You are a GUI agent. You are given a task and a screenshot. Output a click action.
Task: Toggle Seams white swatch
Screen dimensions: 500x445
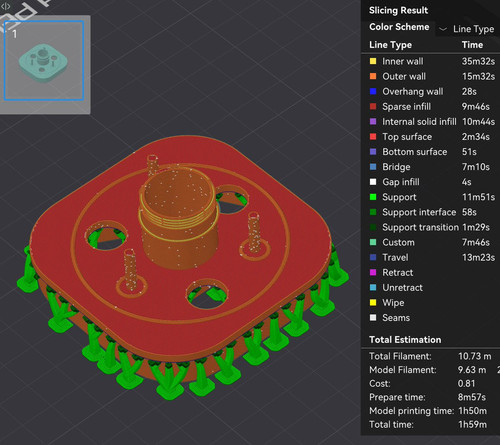coord(373,318)
